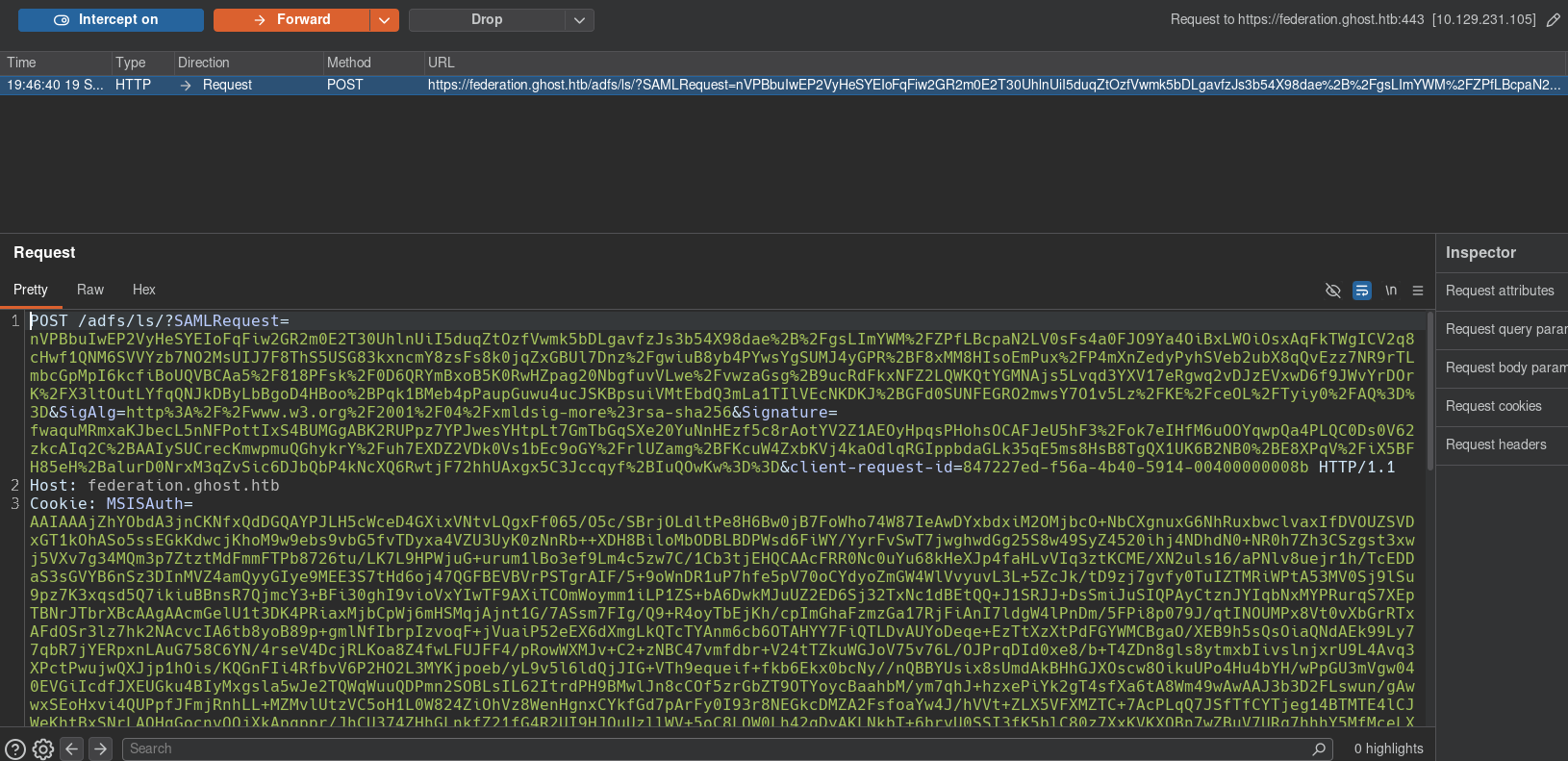Toggle hiding of non-printable characters icon
This screenshot has height=761, width=1568.
(1333, 291)
